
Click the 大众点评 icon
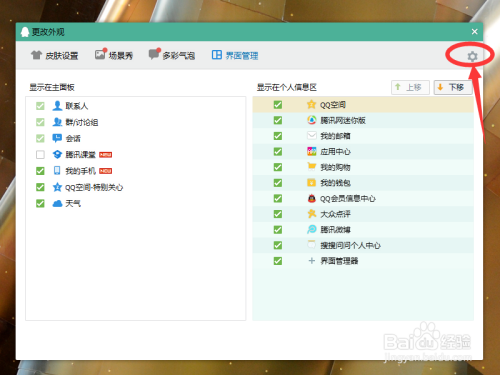[x=312, y=214]
